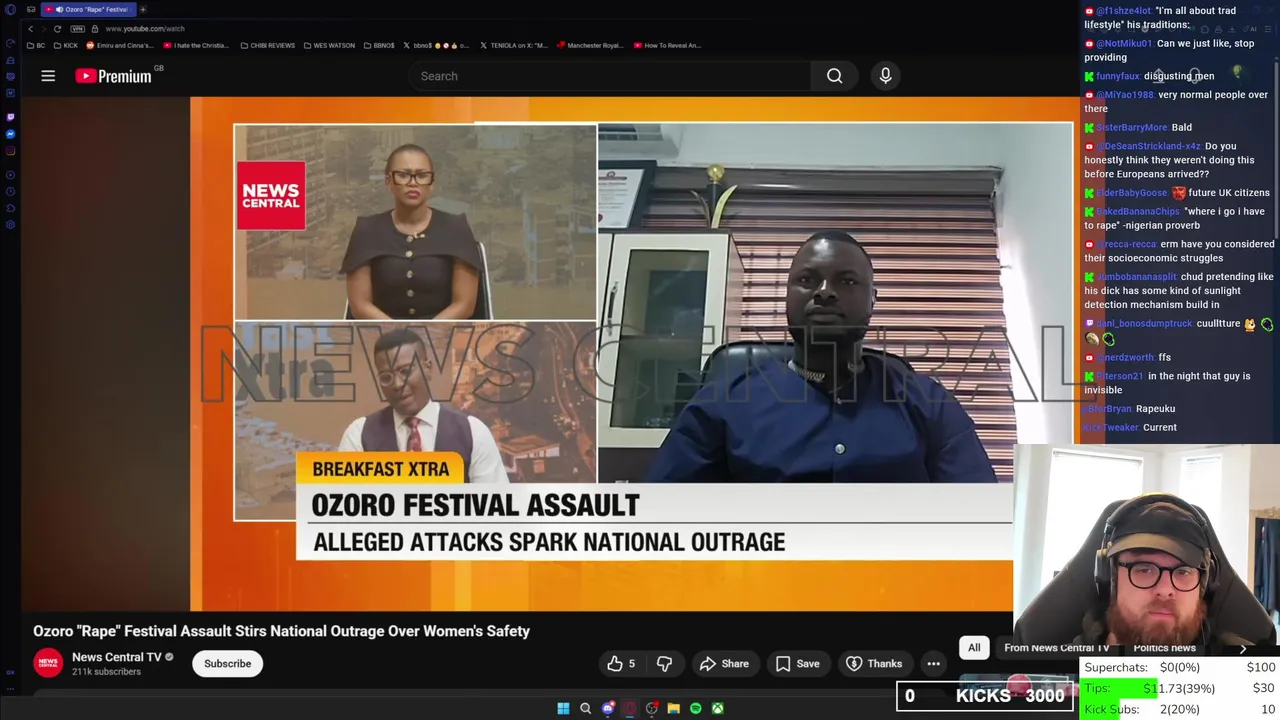Open News Central TV channel name link
Viewport: 1280px width, 720px height.
tap(116, 657)
